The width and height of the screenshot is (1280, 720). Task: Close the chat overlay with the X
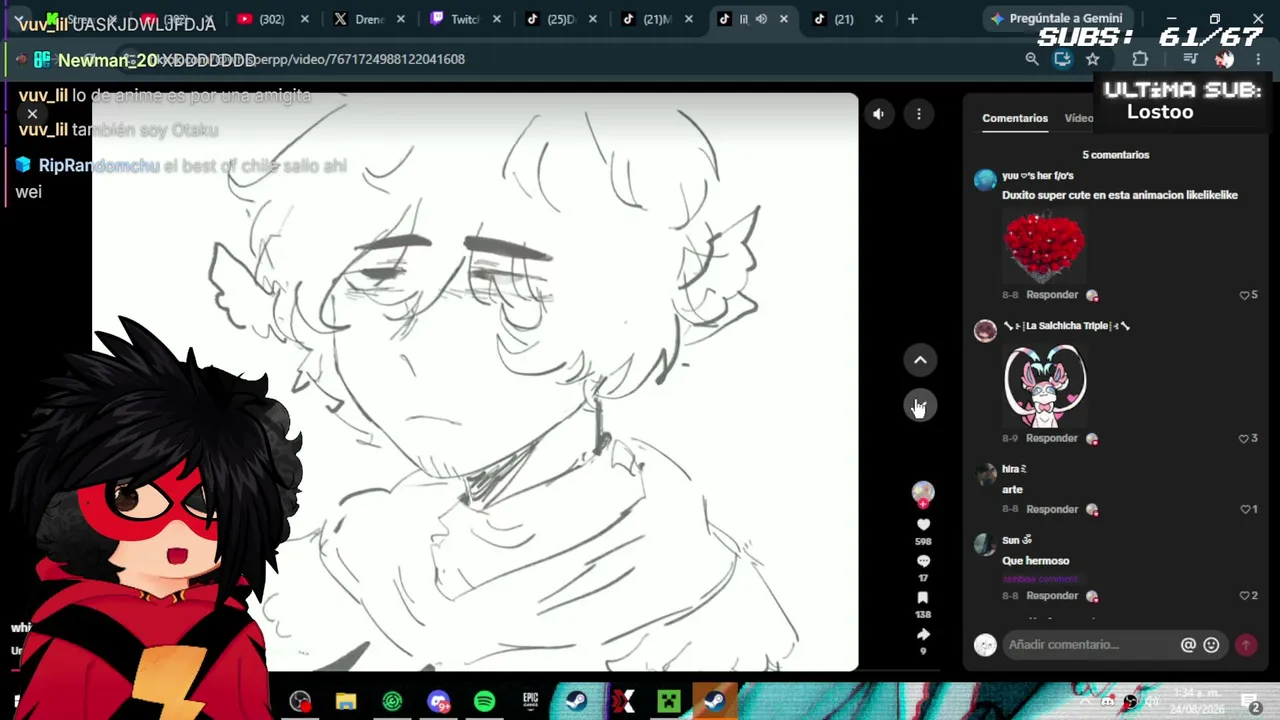pyautogui.click(x=32, y=114)
